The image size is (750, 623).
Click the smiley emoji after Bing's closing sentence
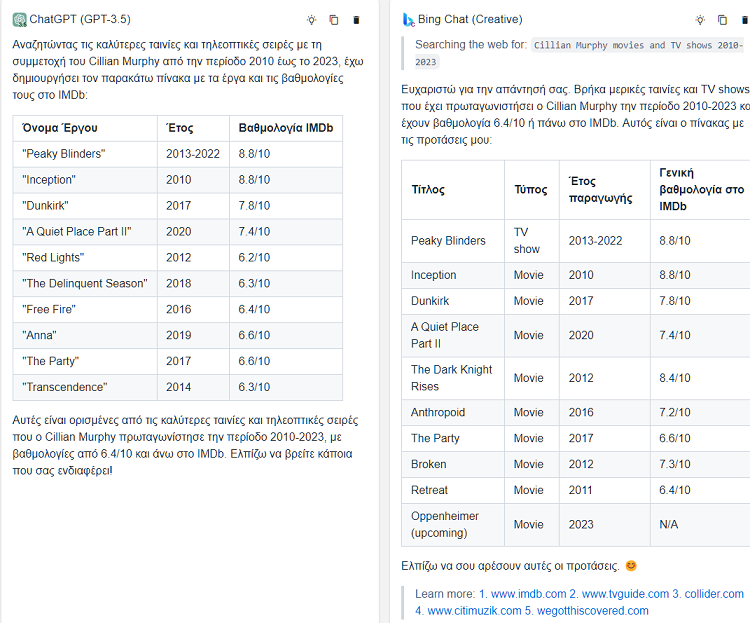tap(631, 566)
